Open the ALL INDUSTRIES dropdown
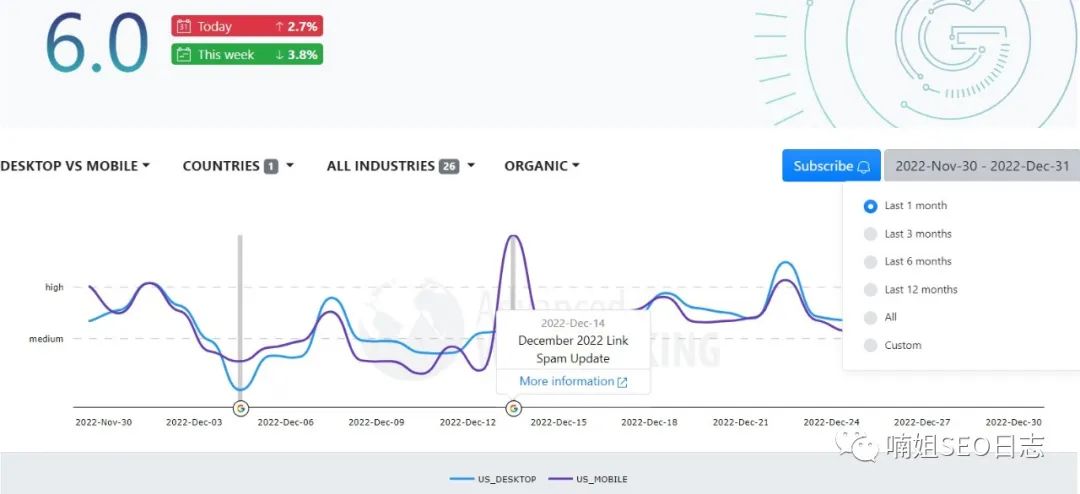The width and height of the screenshot is (1080, 494). [401, 165]
